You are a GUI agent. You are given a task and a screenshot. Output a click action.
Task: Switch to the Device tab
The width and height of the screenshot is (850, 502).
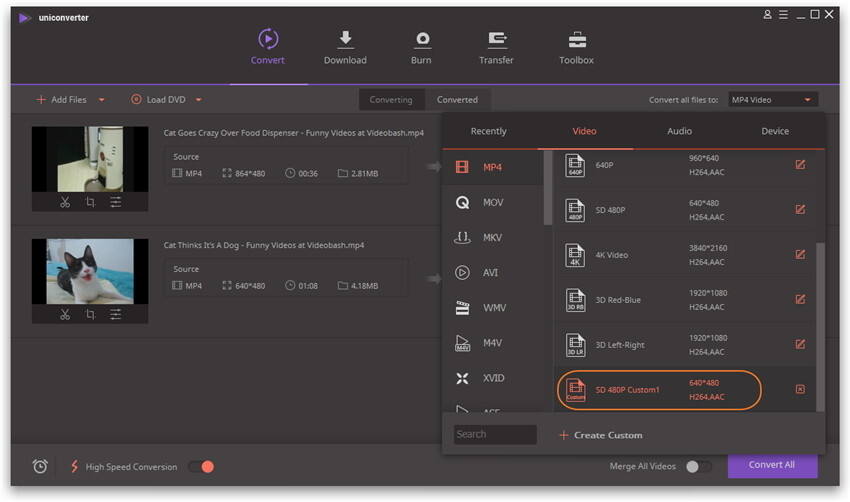pyautogui.click(x=775, y=131)
